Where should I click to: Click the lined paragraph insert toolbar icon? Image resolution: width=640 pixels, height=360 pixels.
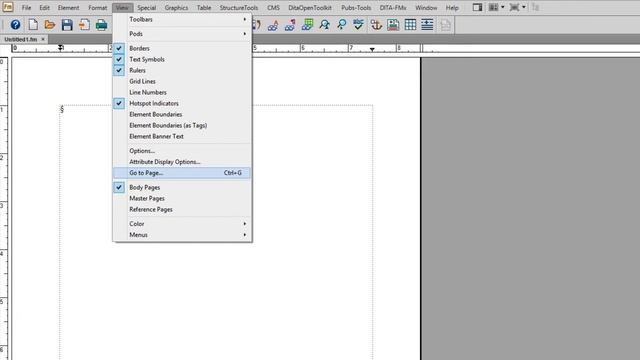(427, 25)
